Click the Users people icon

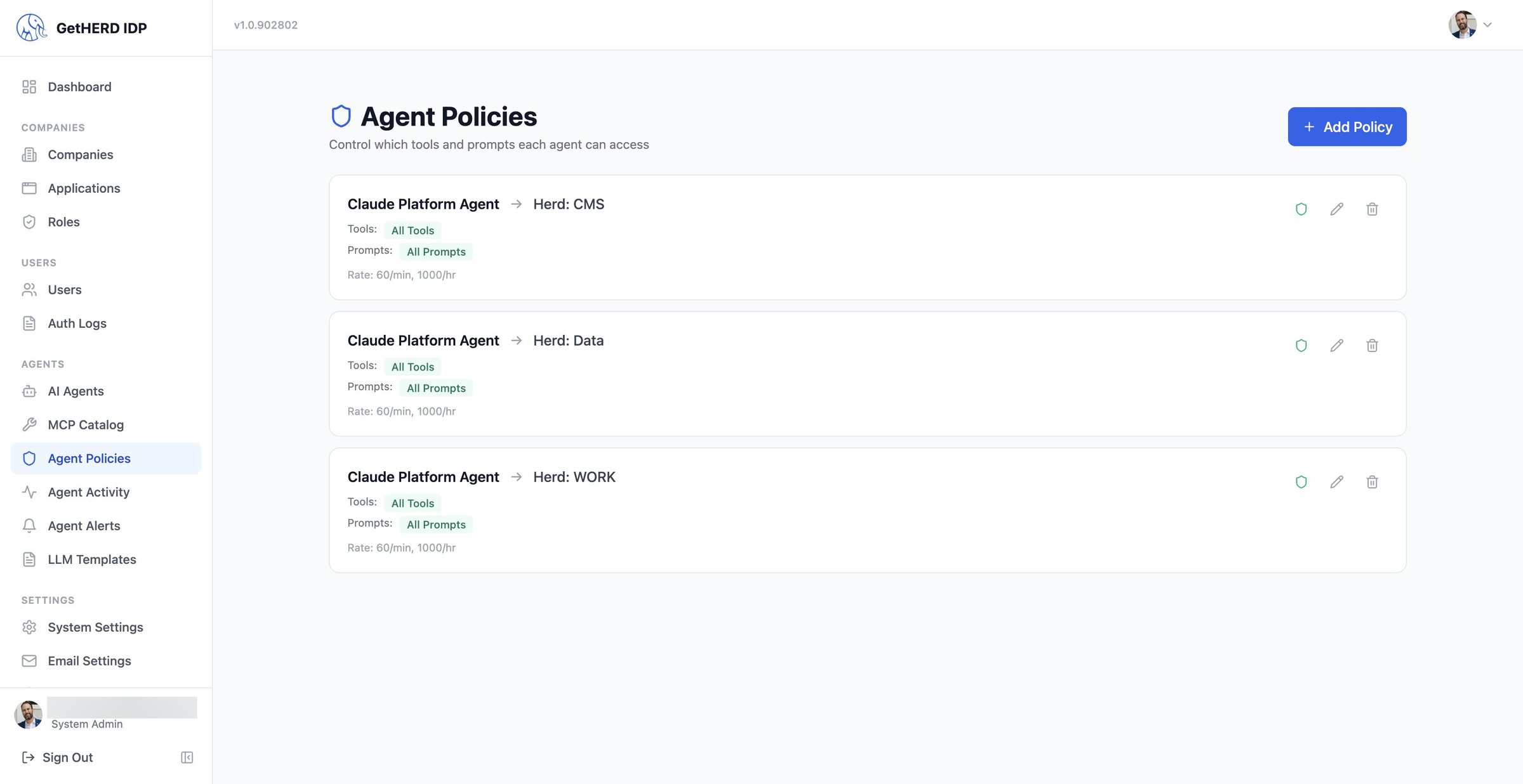29,290
